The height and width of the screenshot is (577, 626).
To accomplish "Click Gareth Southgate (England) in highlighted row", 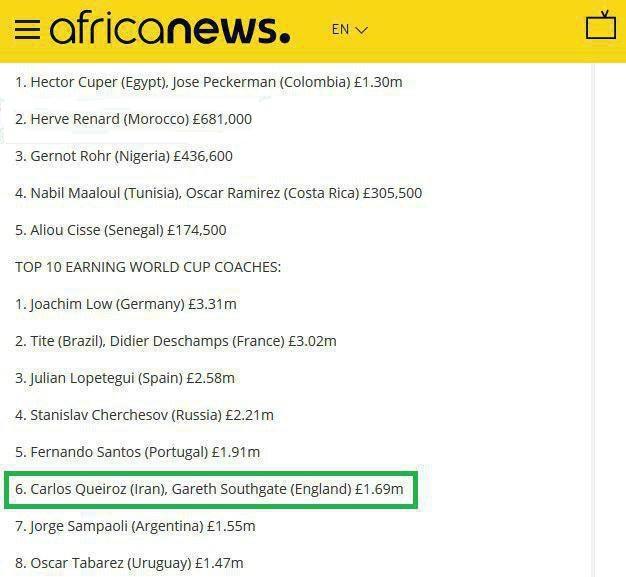I will 263,490.
